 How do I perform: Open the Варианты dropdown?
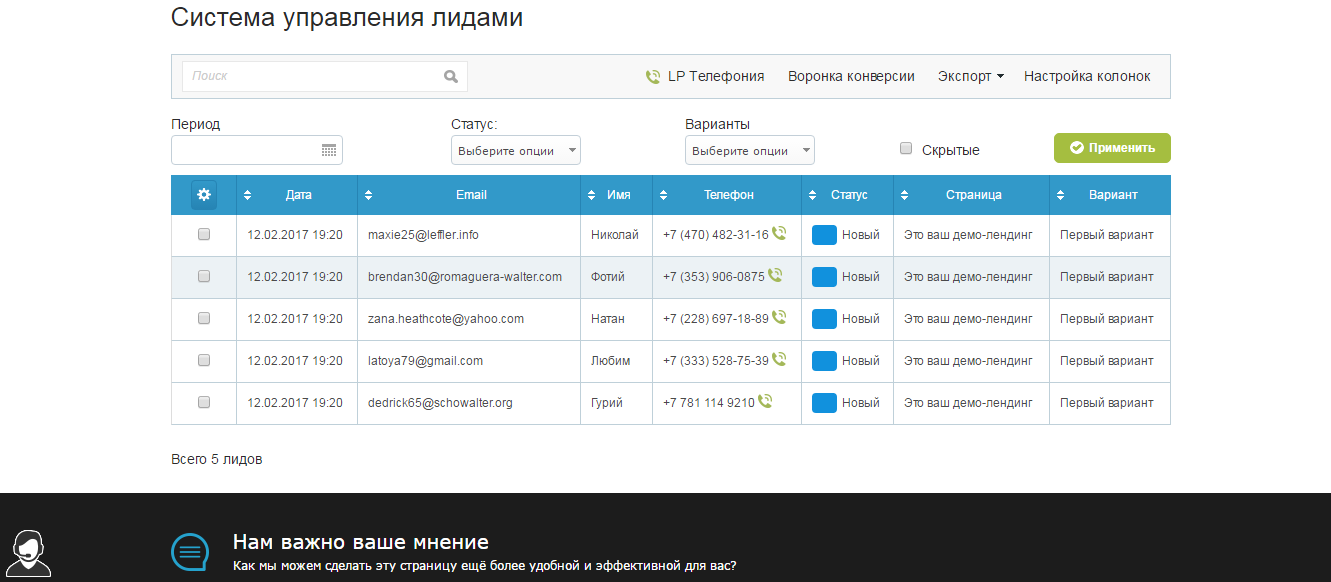pos(749,150)
